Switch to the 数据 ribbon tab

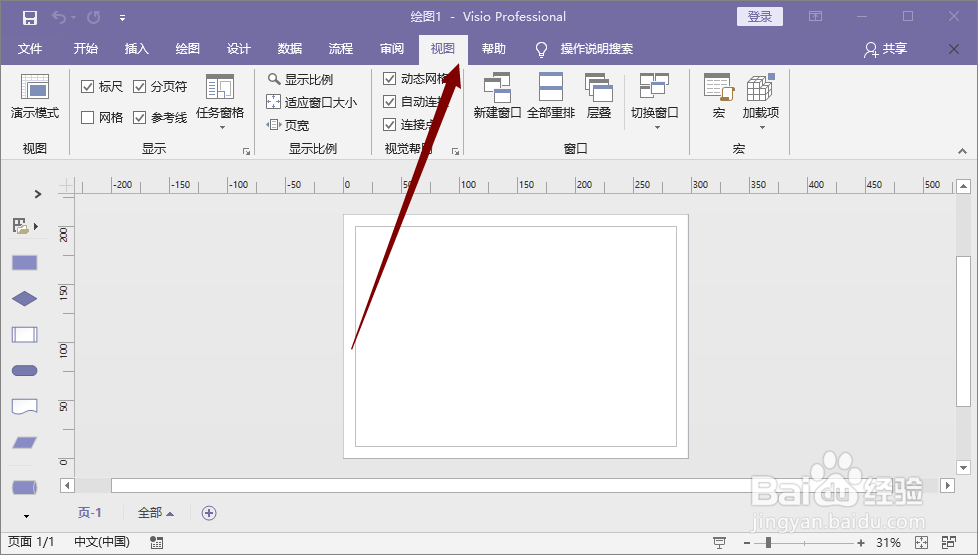pos(290,49)
